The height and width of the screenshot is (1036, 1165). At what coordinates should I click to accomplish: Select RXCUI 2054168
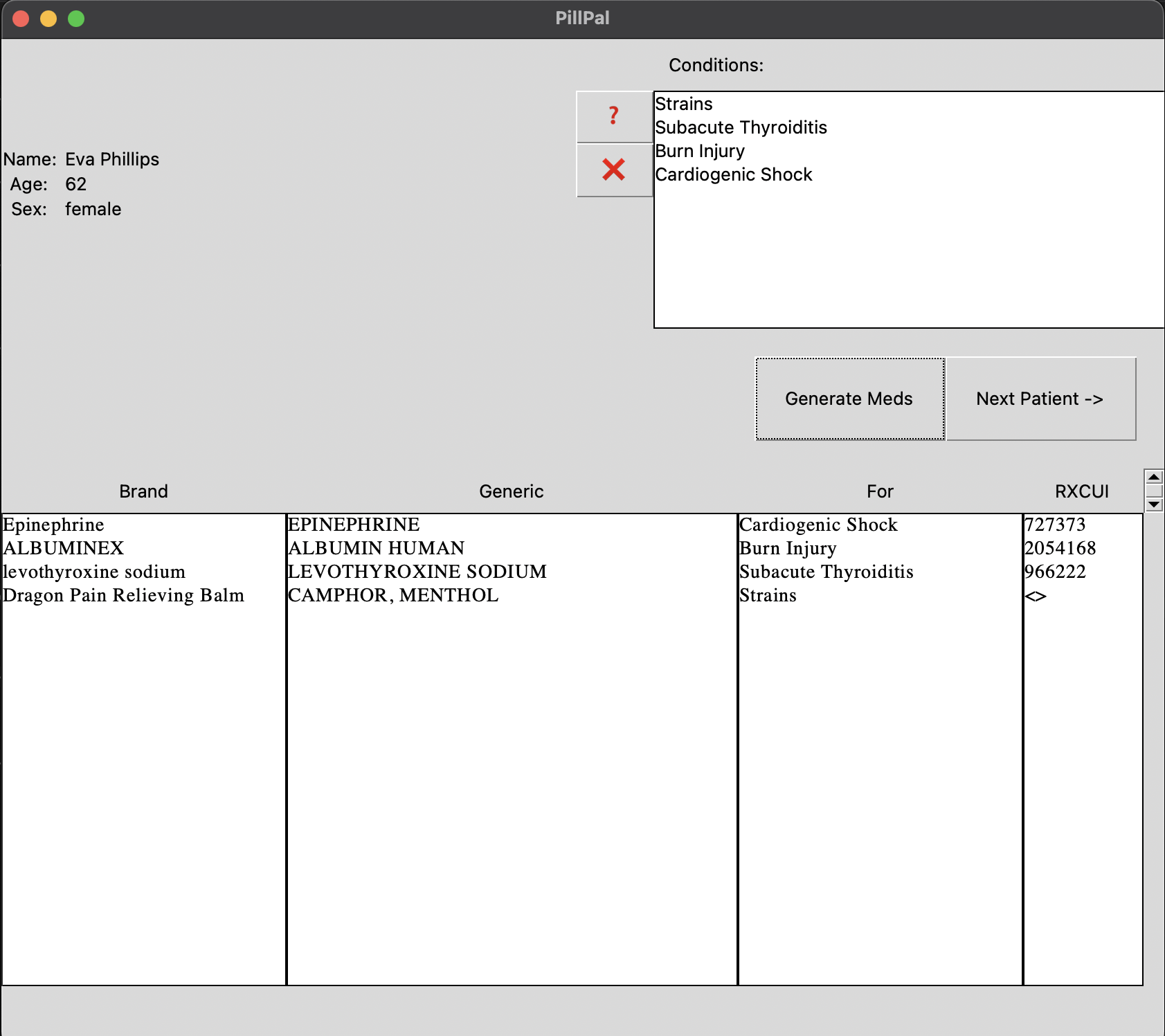pyautogui.click(x=1060, y=548)
